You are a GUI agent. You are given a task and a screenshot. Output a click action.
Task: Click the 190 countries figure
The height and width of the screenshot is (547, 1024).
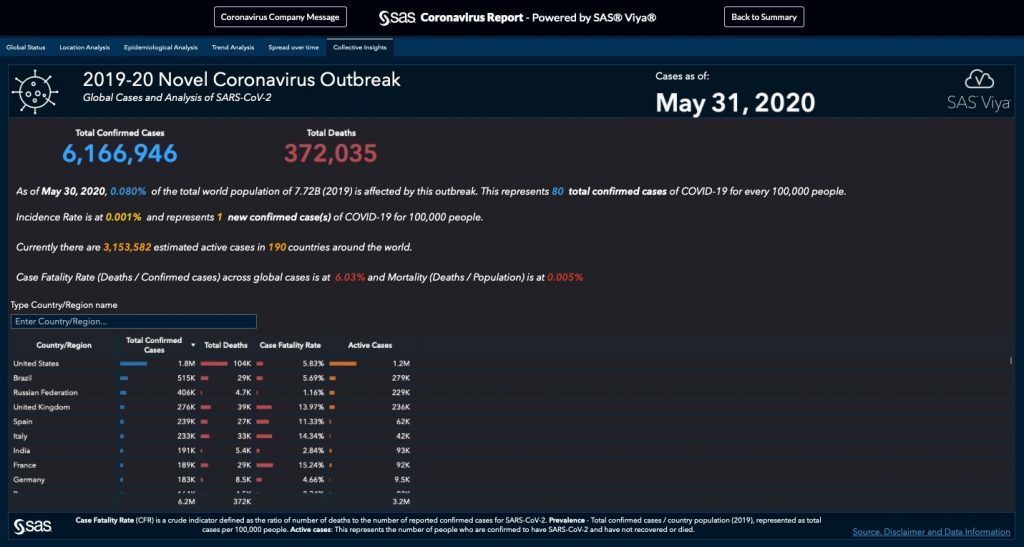point(277,247)
